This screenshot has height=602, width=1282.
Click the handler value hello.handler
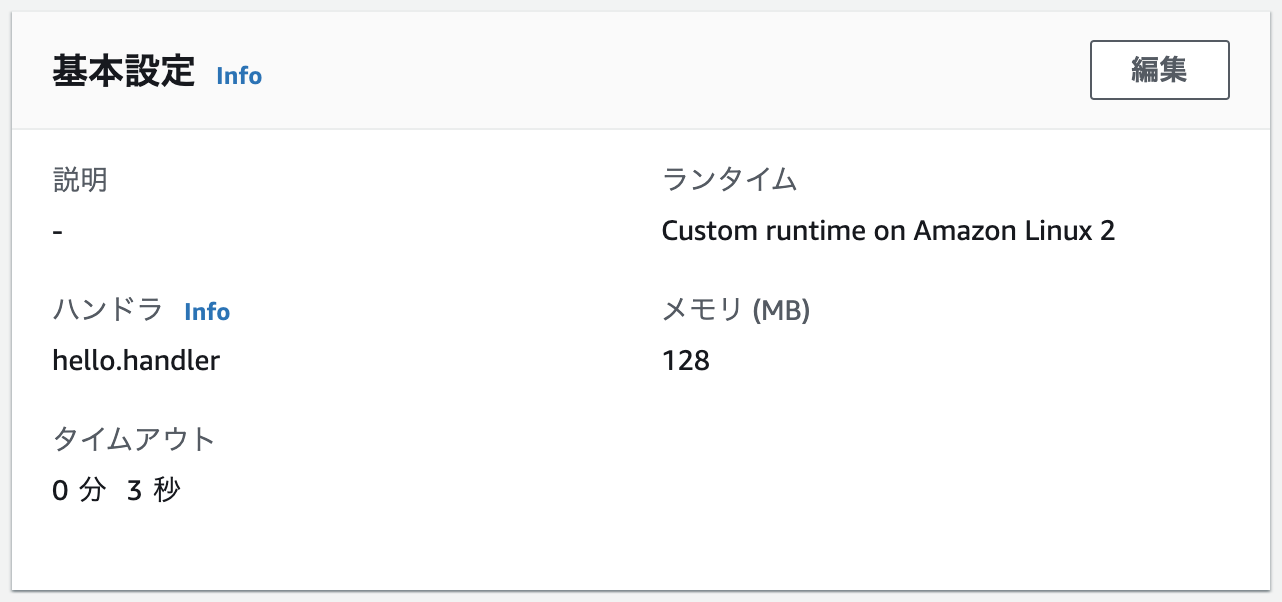pos(136,360)
